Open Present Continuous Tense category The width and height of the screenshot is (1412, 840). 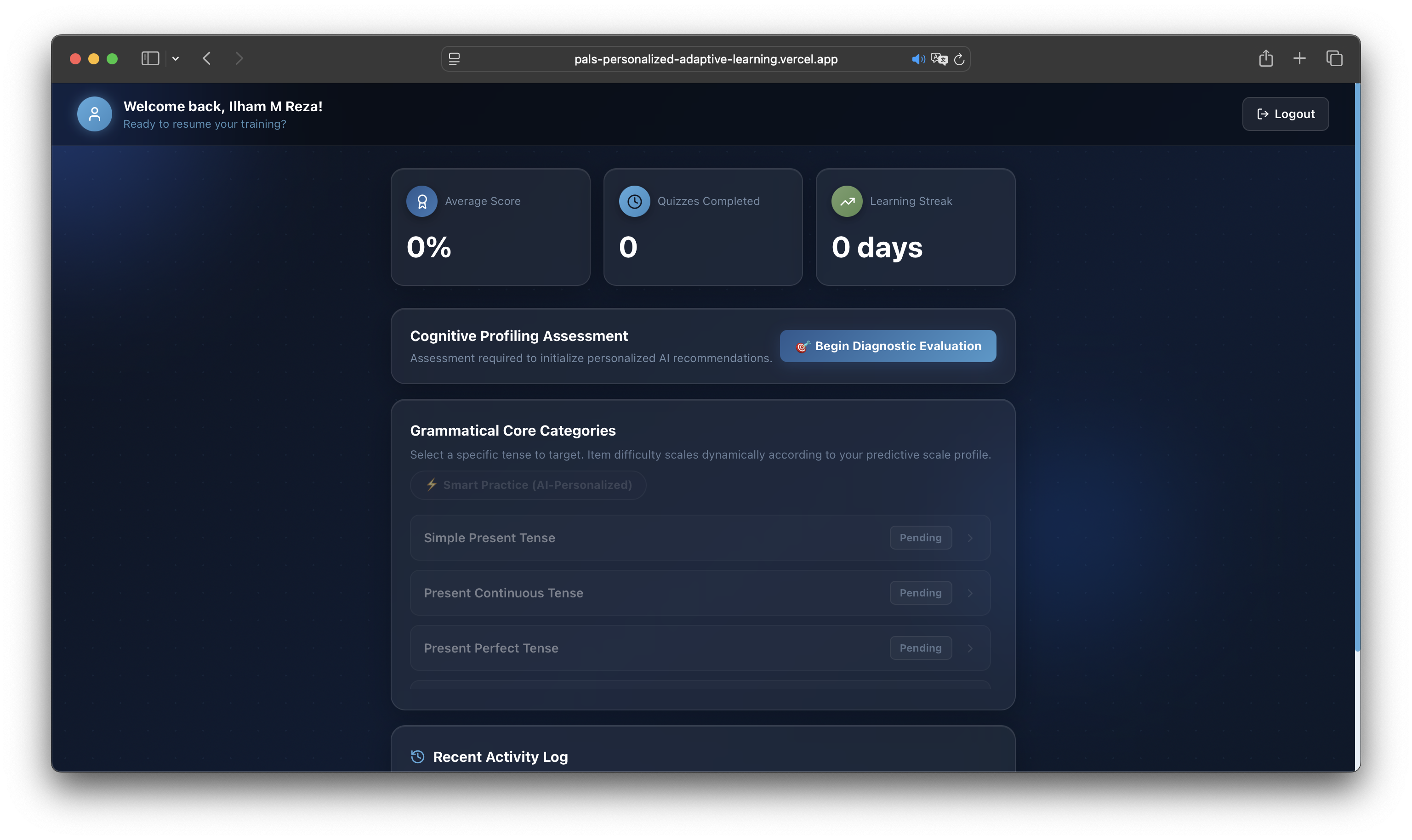pos(700,593)
